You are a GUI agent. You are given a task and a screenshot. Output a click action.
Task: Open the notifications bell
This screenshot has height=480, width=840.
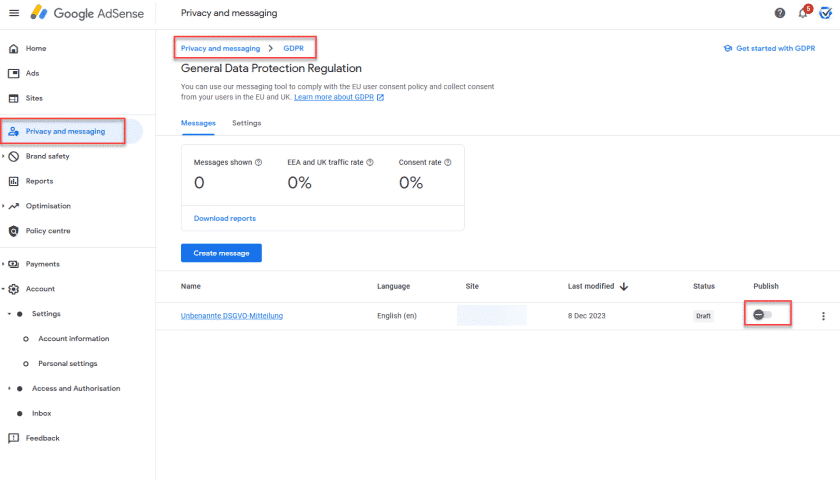tap(803, 13)
